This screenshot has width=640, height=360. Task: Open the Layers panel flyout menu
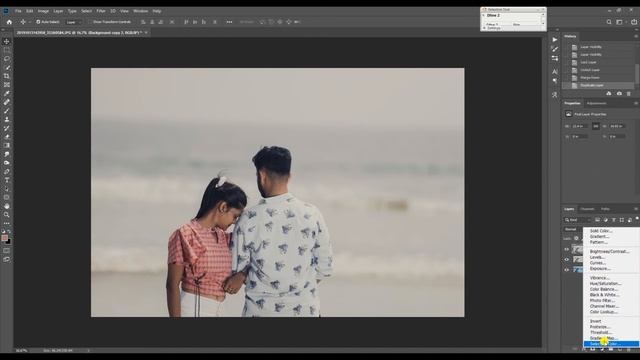coord(636,209)
